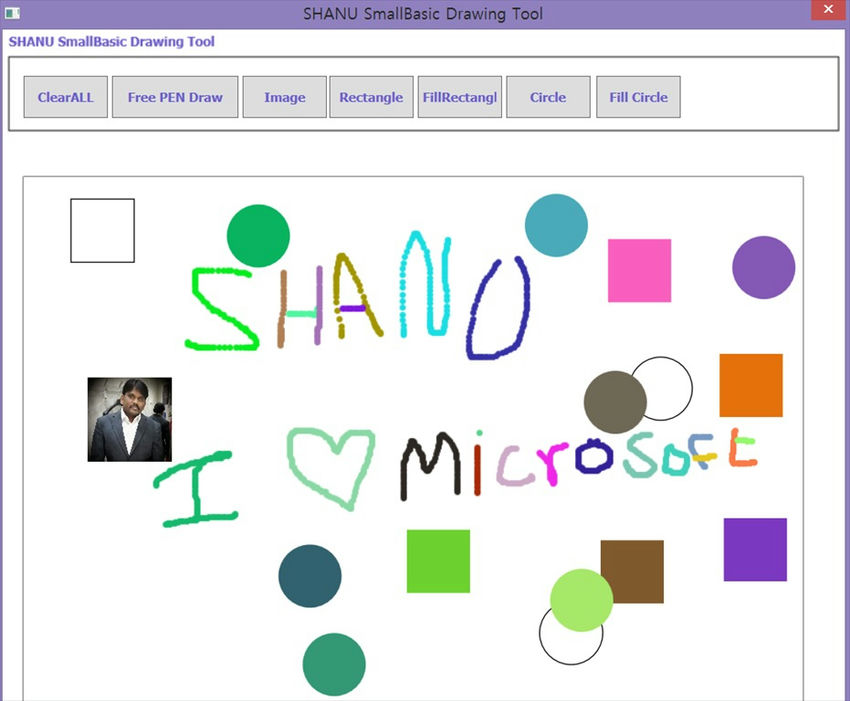The height and width of the screenshot is (701, 850).
Task: Click the violet square near bottom right
Action: (755, 550)
